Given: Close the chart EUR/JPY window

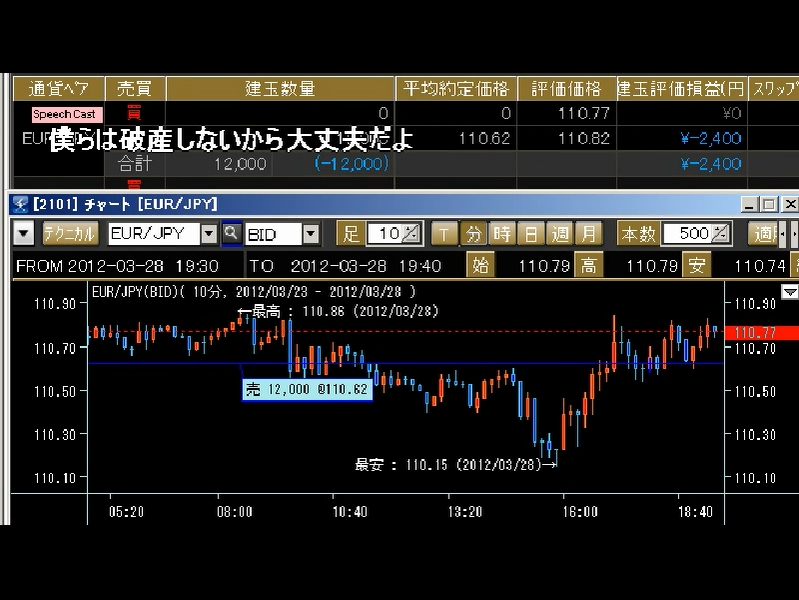Looking at the screenshot, I should point(790,204).
